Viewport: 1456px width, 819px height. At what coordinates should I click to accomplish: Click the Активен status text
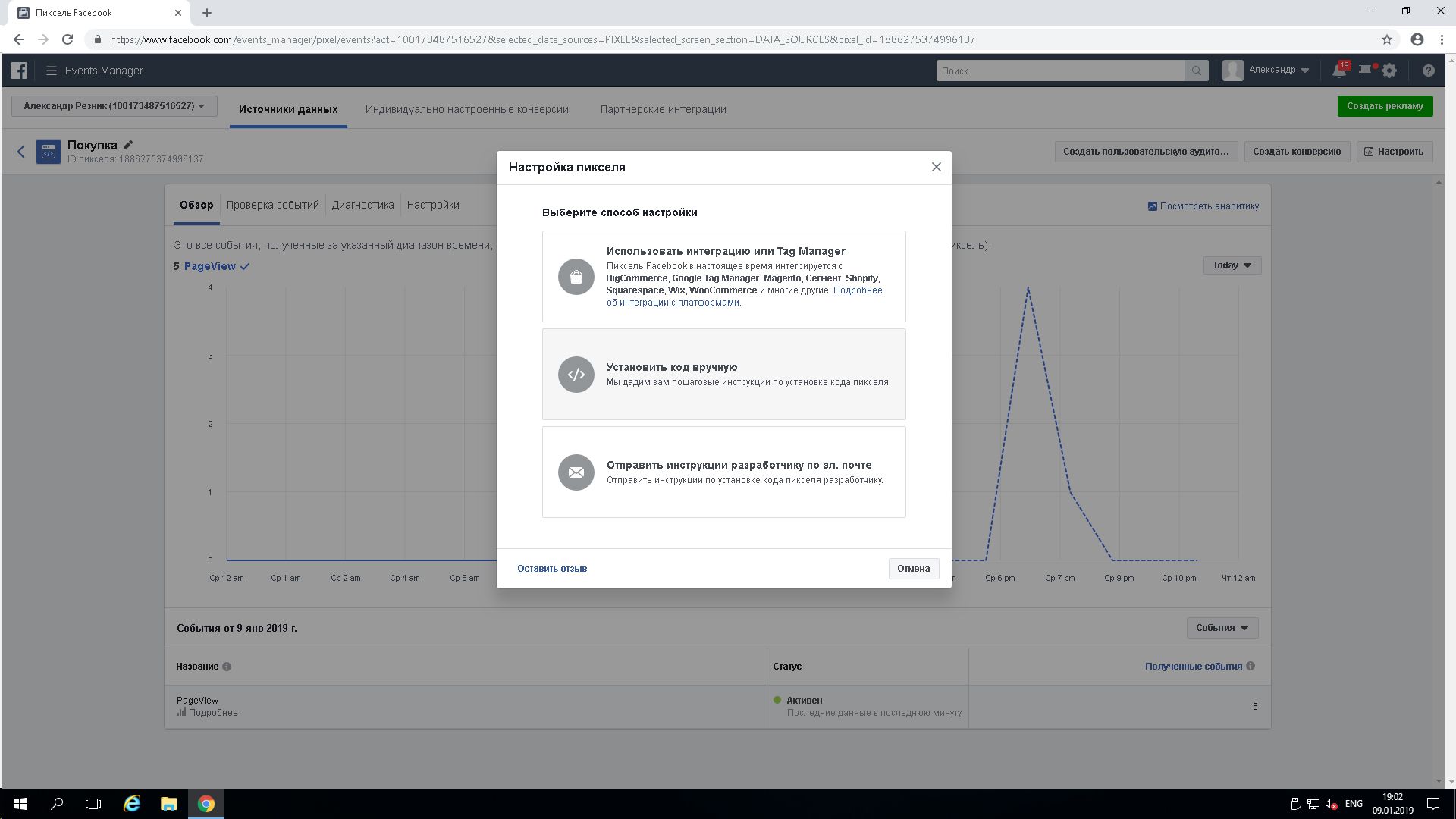[805, 701]
